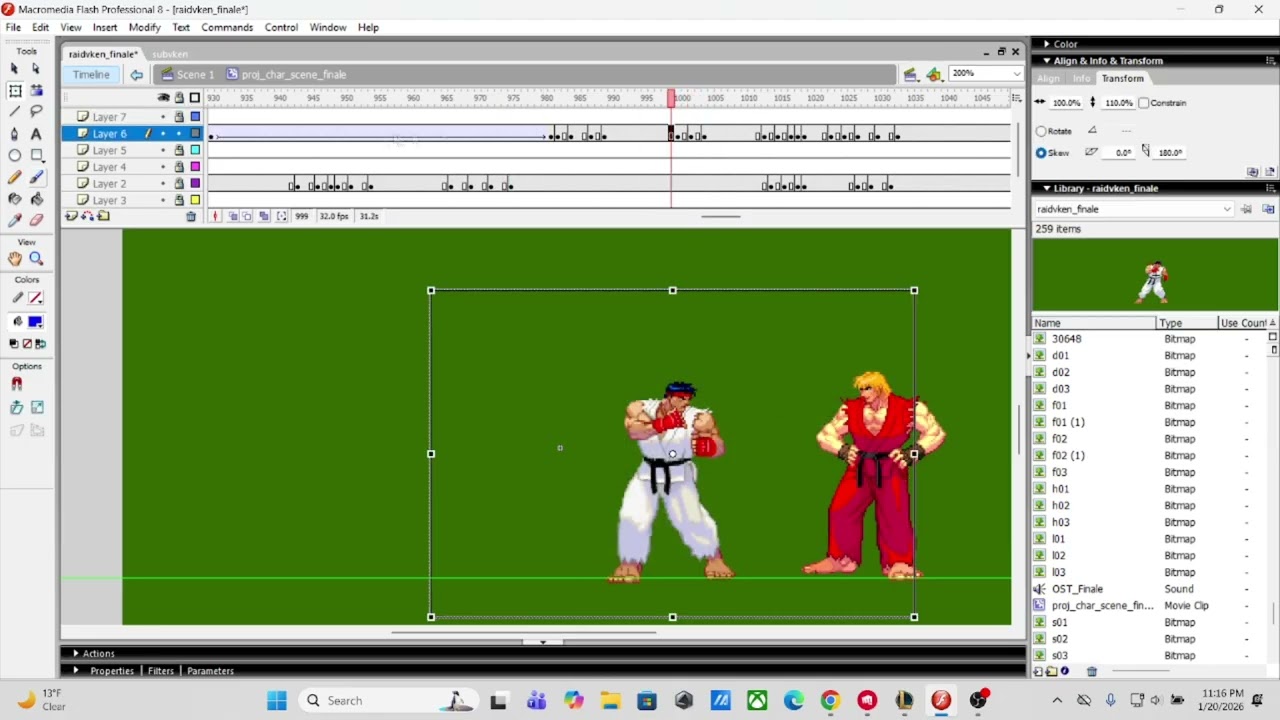Click the Reset transform button

pos(1270,172)
